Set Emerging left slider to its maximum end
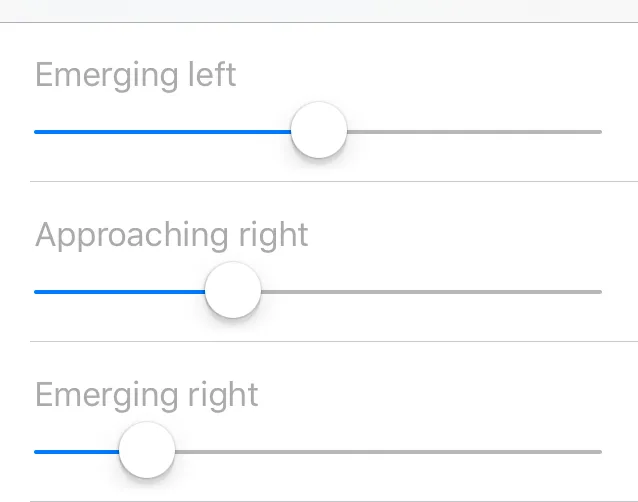Image resolution: width=638 pixels, height=502 pixels. pyautogui.click(x=600, y=131)
